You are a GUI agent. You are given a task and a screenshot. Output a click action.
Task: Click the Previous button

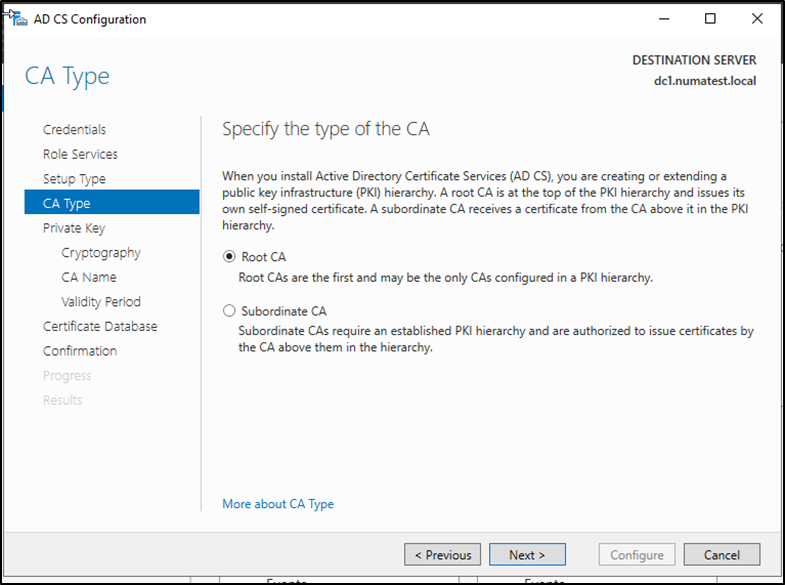click(443, 555)
